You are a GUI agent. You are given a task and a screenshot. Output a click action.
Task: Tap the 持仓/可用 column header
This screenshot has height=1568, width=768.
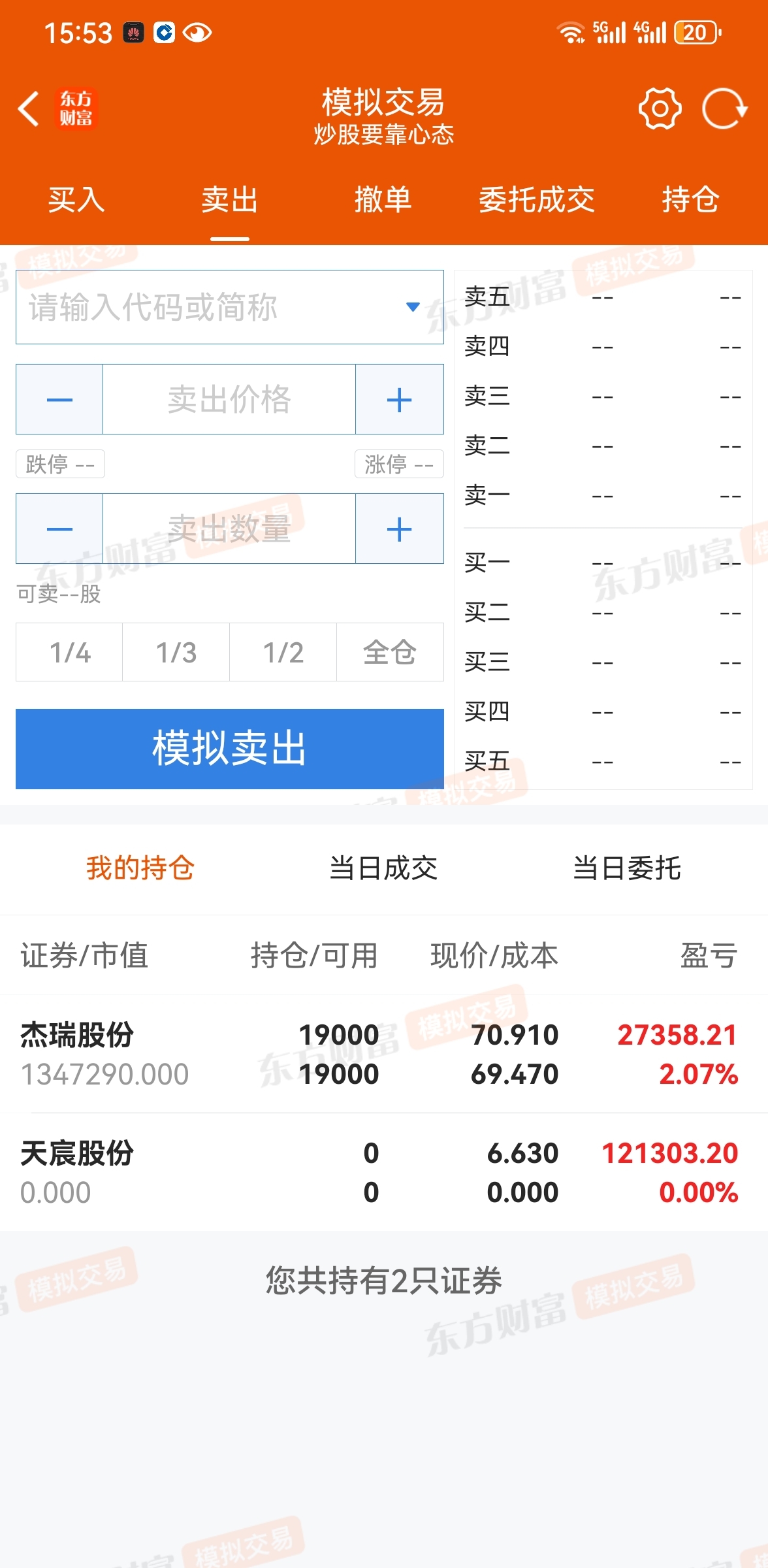pyautogui.click(x=314, y=955)
